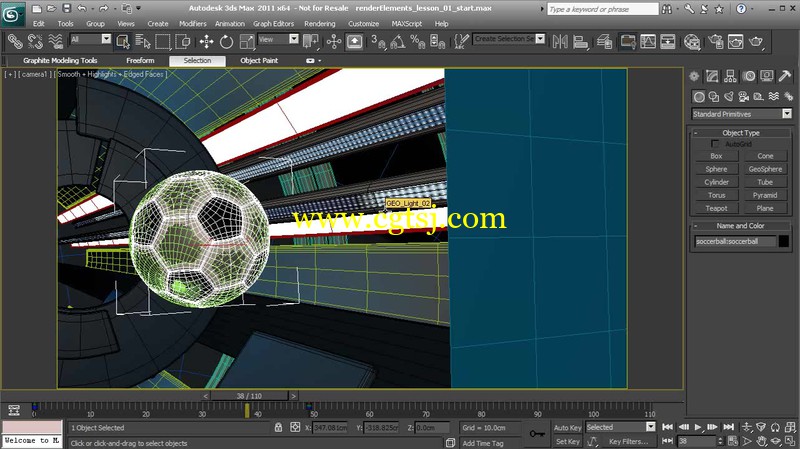Open the Utilities hammer panel tab
The image size is (800, 449).
[x=785, y=77]
